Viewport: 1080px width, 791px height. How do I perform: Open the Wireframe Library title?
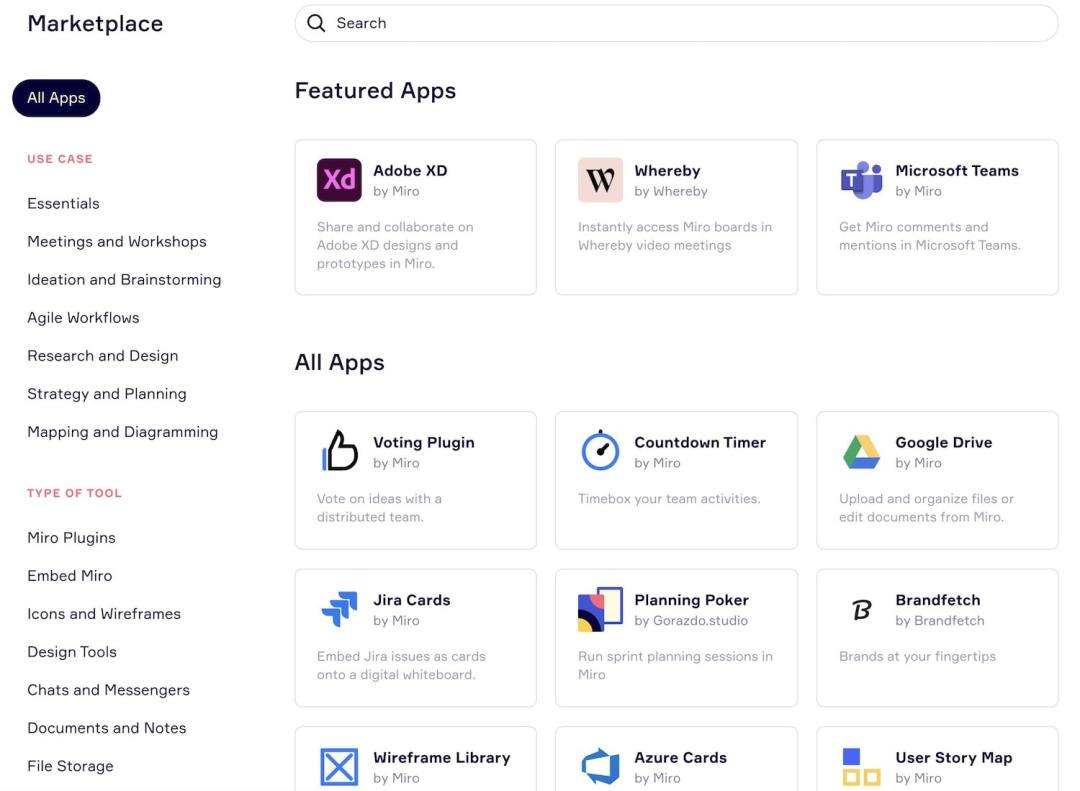pos(442,758)
